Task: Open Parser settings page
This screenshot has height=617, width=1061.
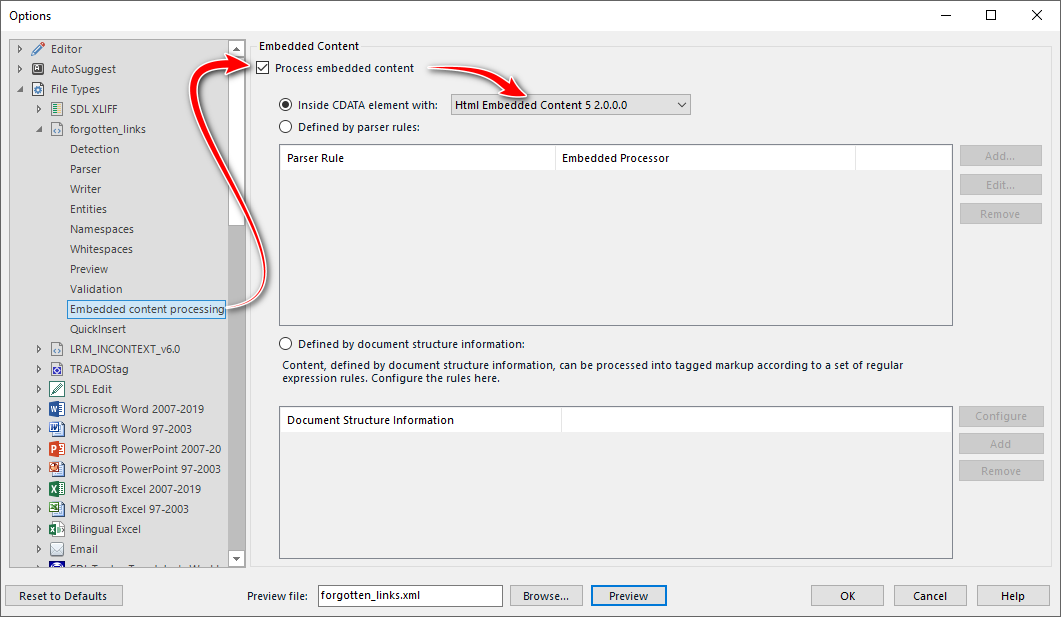Action: pos(85,169)
